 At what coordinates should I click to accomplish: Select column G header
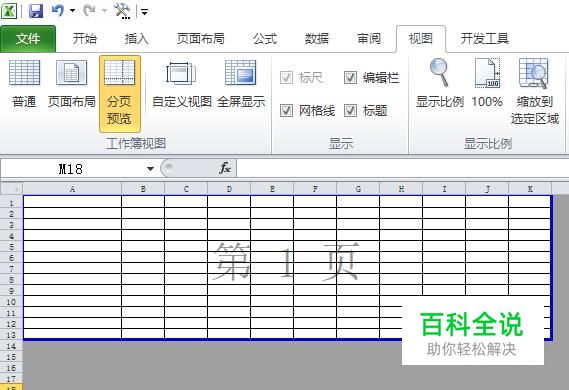click(358, 189)
